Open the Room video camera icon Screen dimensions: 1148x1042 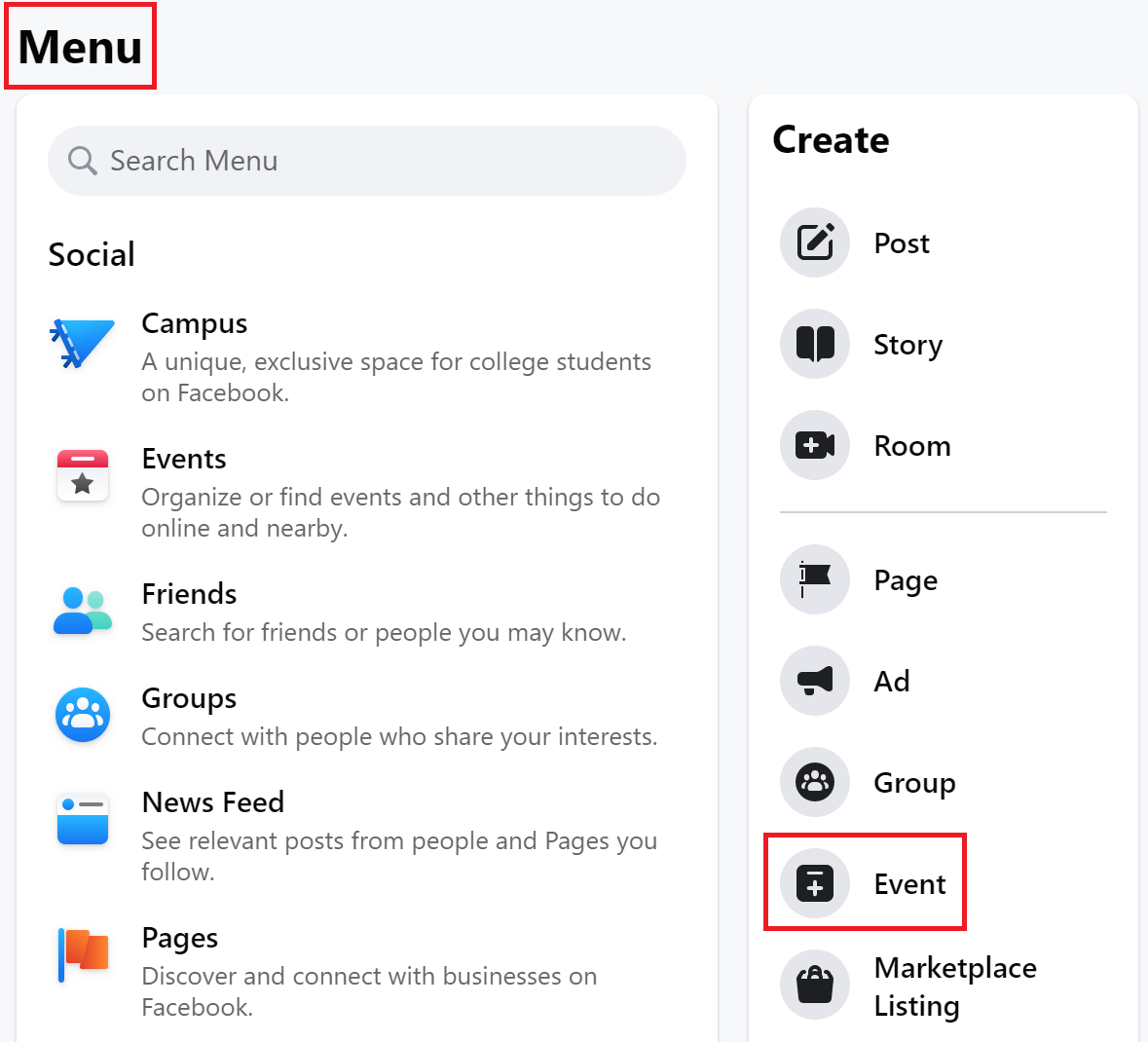815,445
